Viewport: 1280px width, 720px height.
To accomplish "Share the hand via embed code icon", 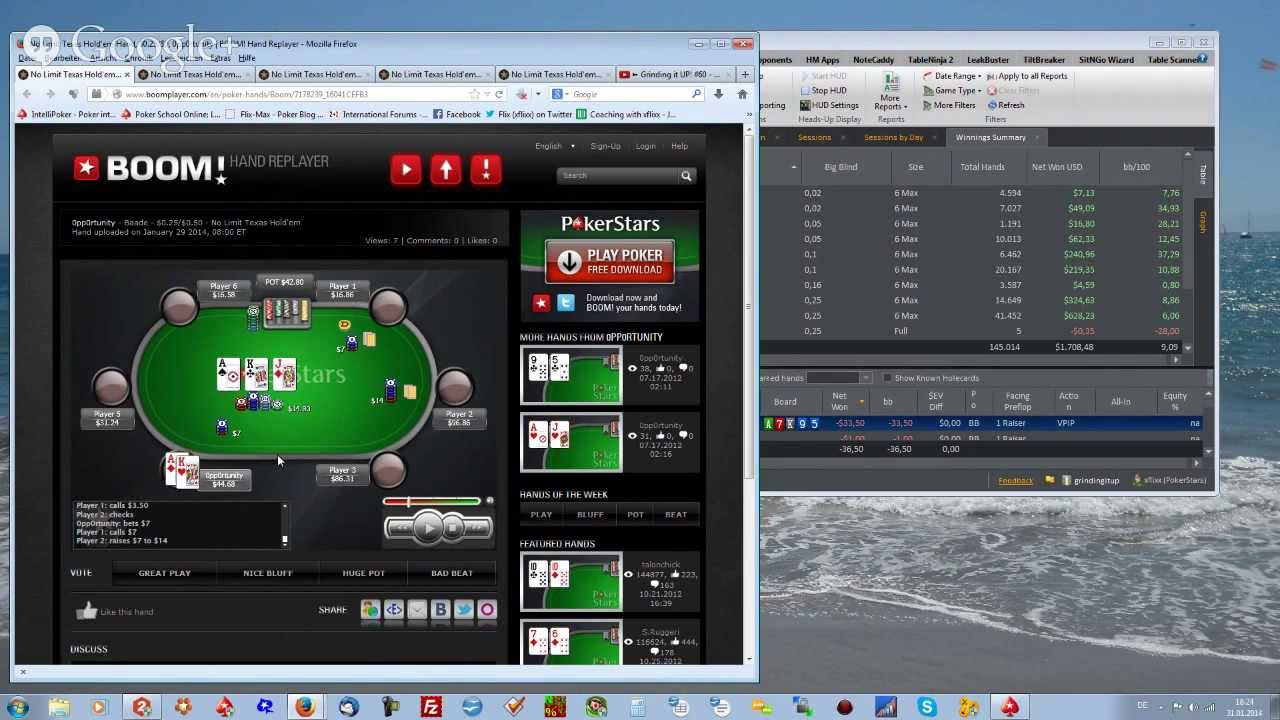I will pyautogui.click(x=394, y=609).
